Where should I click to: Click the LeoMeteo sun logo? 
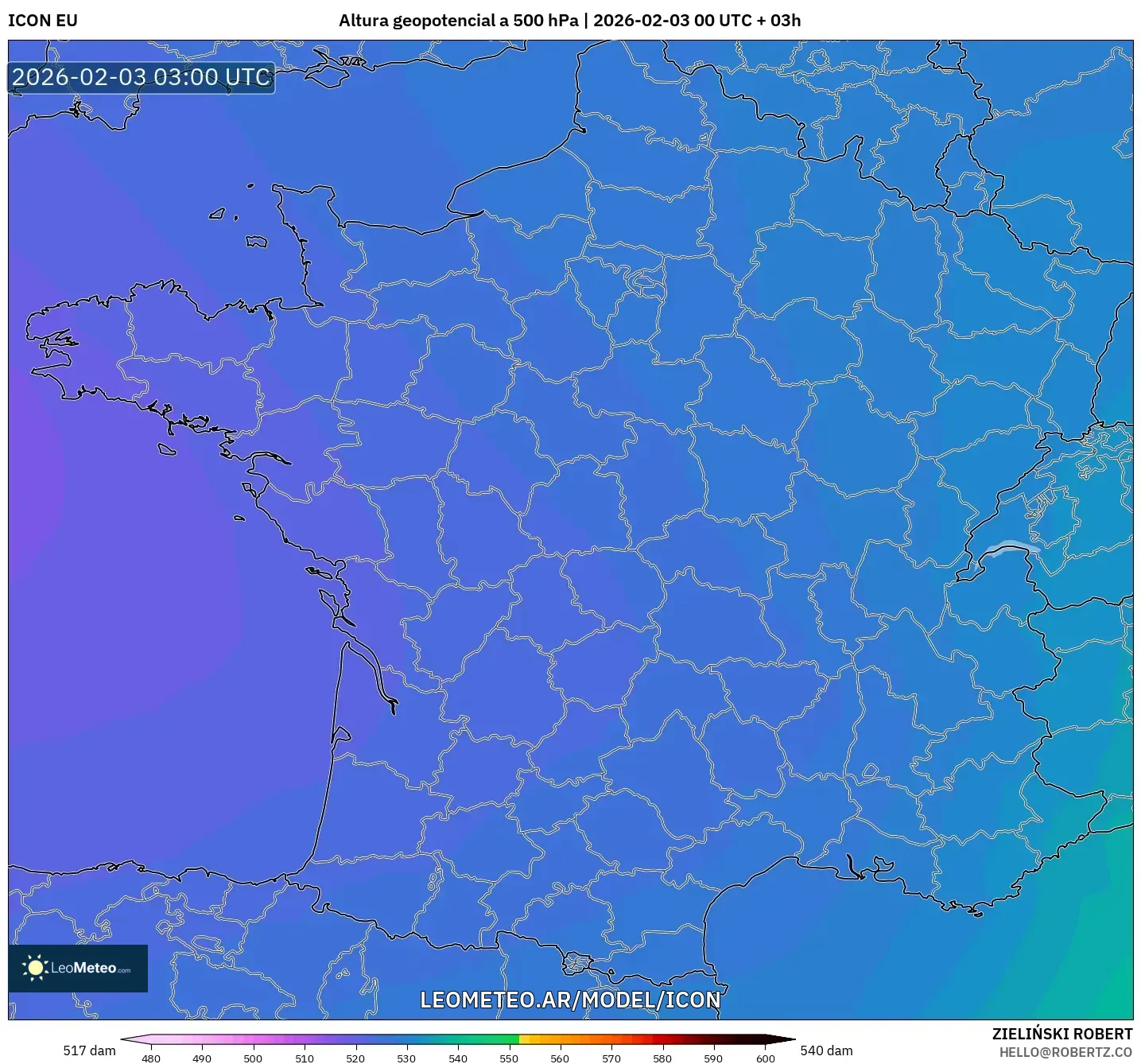tap(37, 968)
